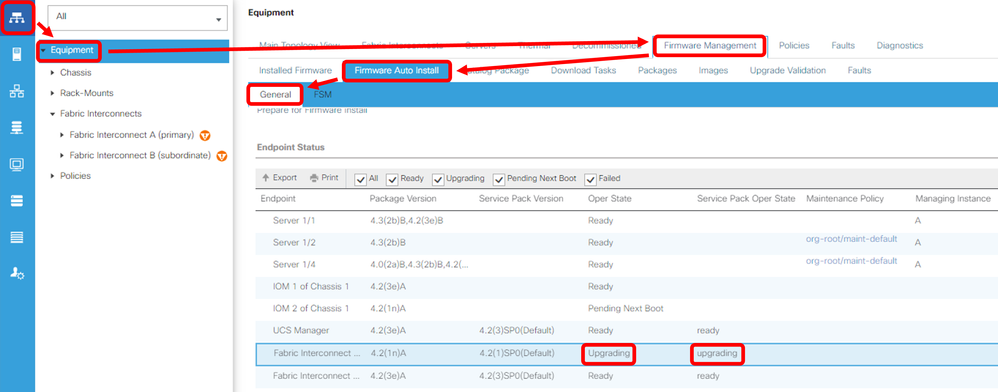
Task: Expand Fabric Interconnect B (subordinate) node
Action: 62,155
